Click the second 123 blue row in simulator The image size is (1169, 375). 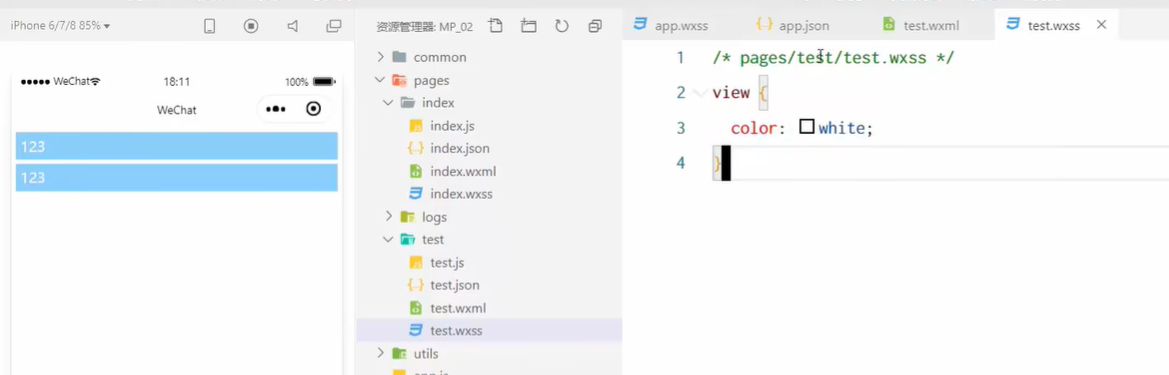(x=177, y=177)
